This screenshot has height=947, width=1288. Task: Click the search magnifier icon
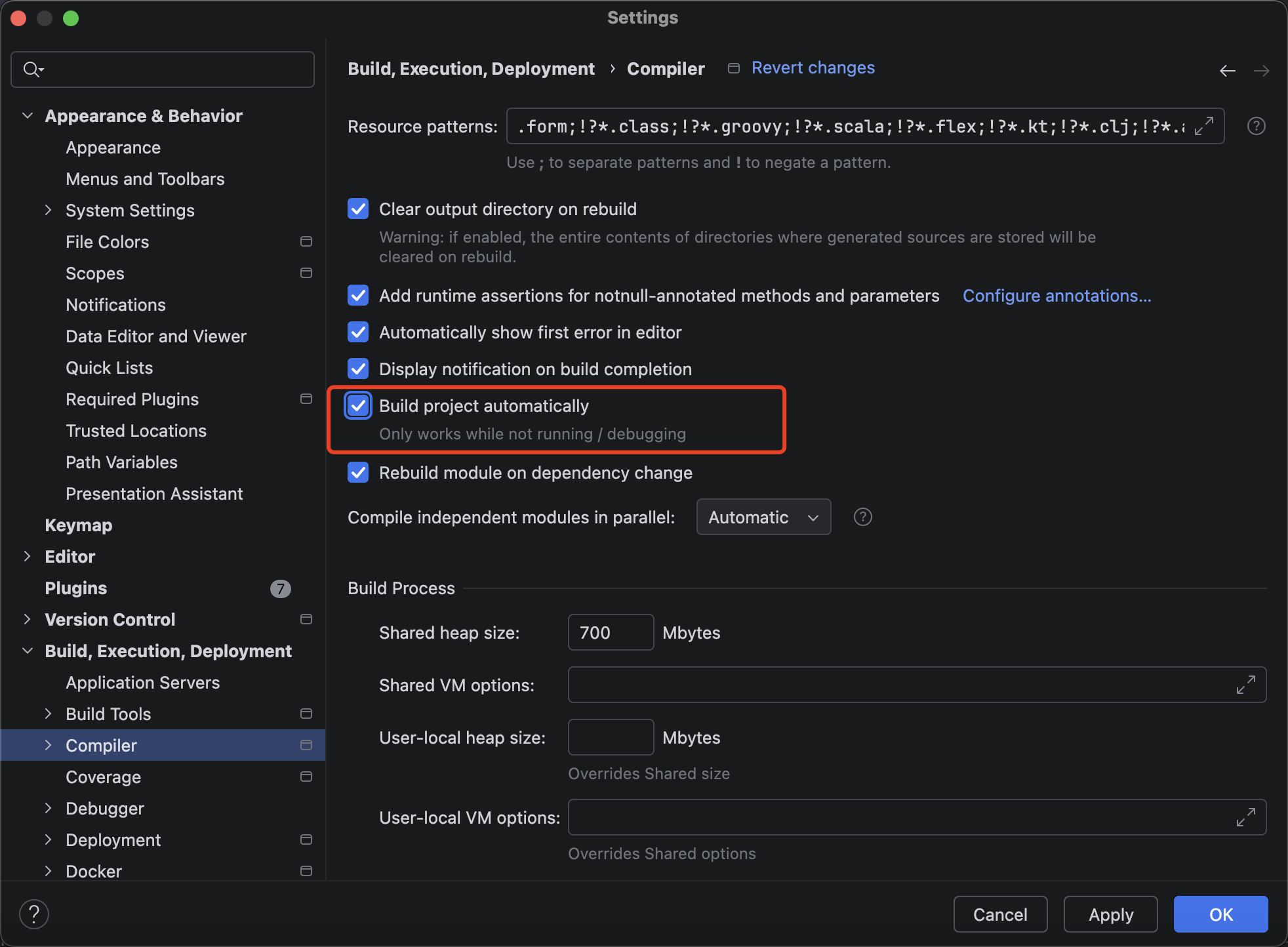(31, 69)
